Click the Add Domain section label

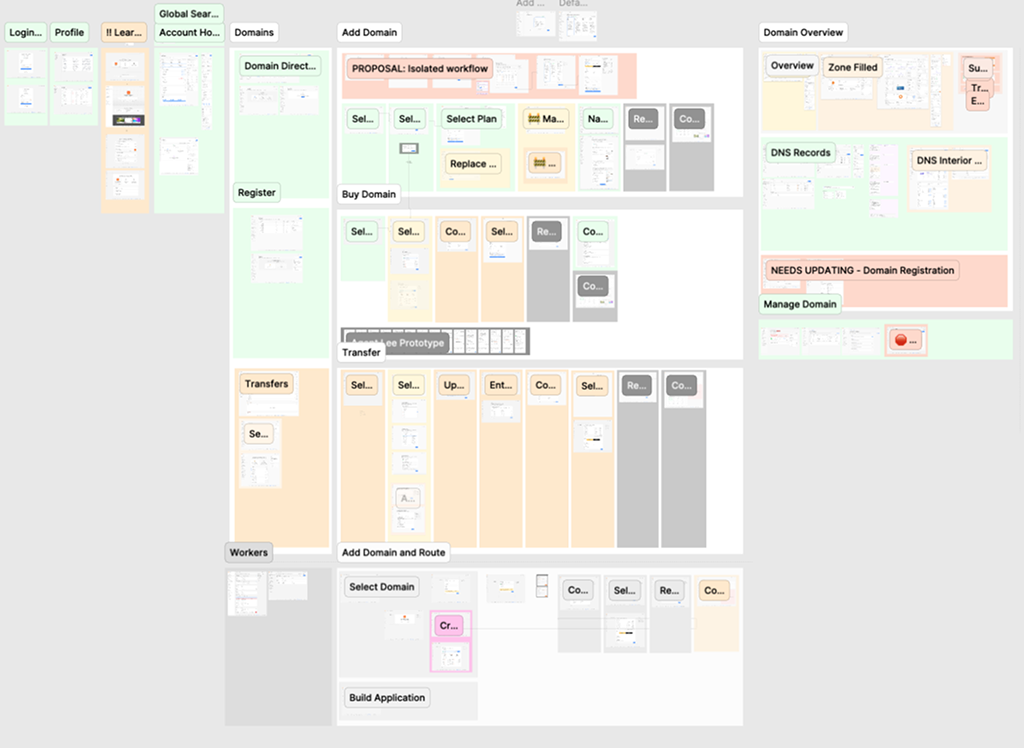point(369,32)
